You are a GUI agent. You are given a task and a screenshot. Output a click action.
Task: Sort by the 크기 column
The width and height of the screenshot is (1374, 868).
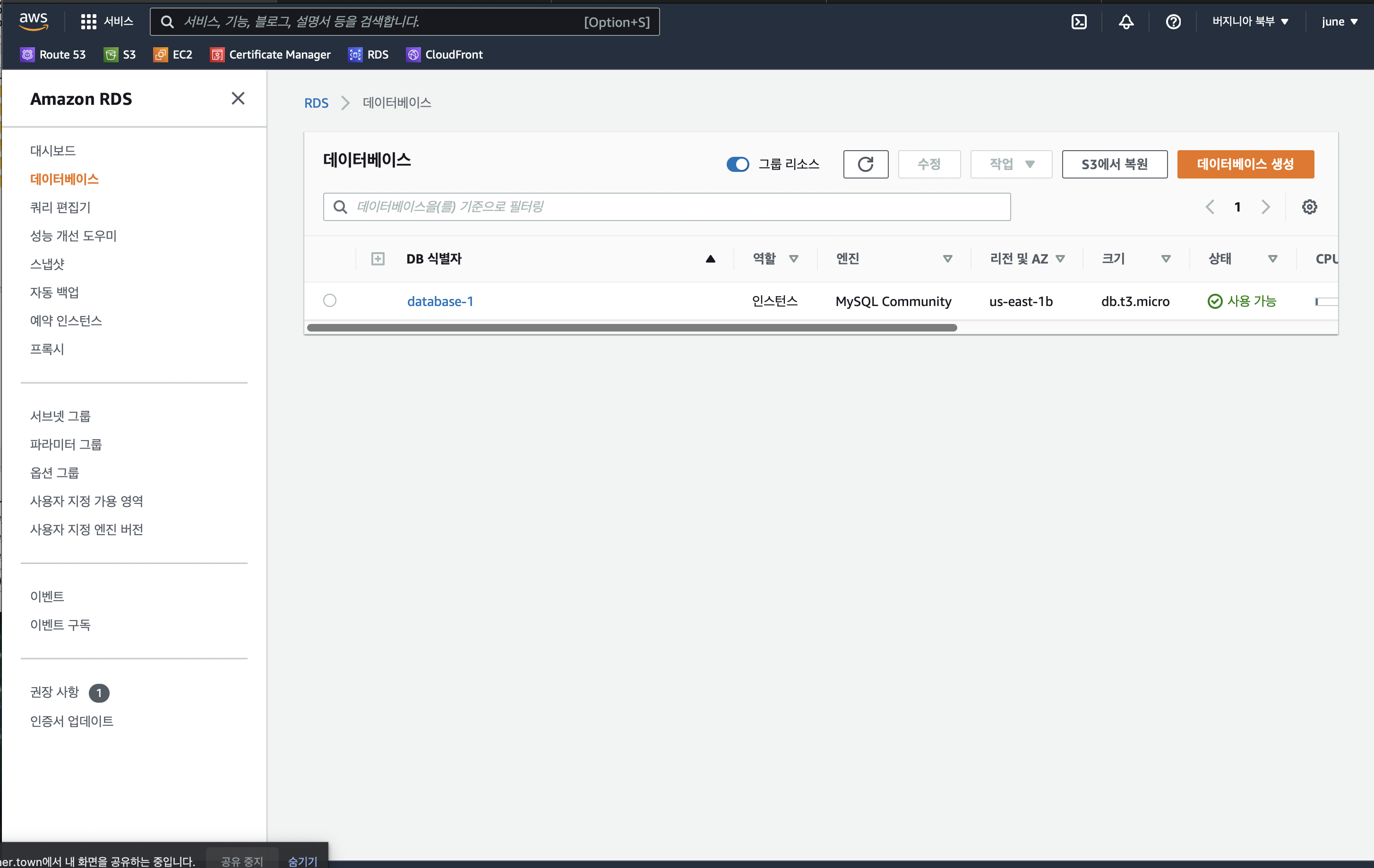pyautogui.click(x=1166, y=259)
